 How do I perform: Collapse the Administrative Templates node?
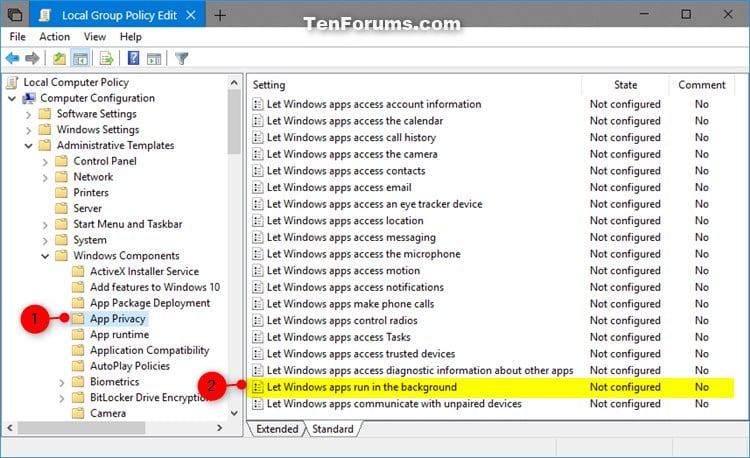point(28,146)
